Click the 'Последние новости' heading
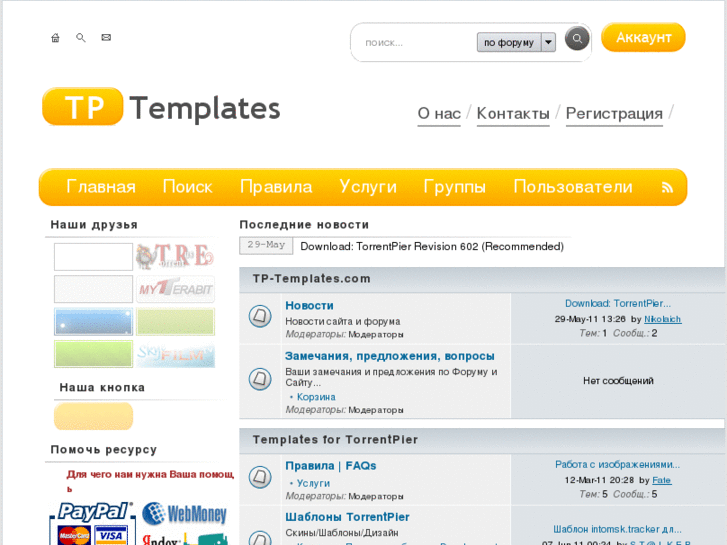This screenshot has height=545, width=727. [304, 224]
